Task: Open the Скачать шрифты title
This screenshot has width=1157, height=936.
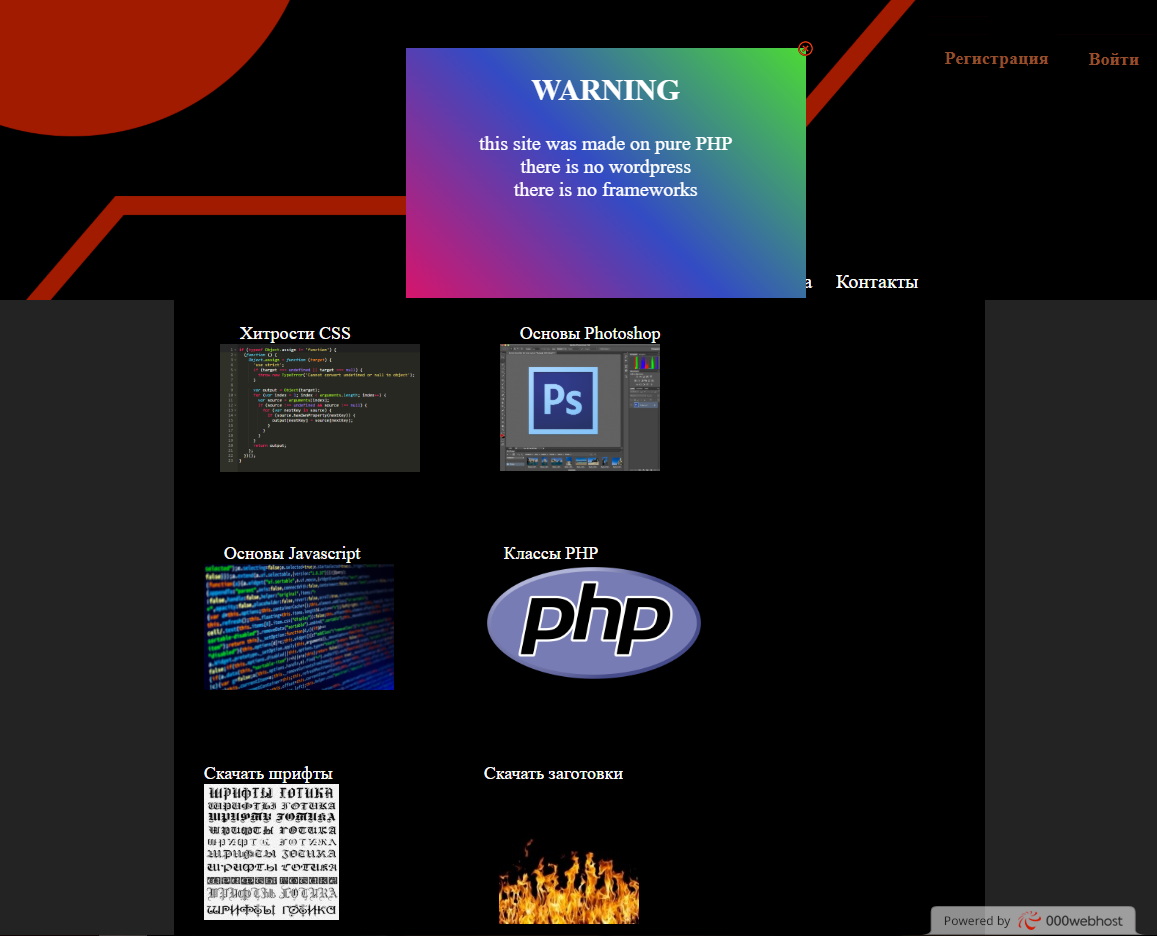Action: click(x=268, y=774)
